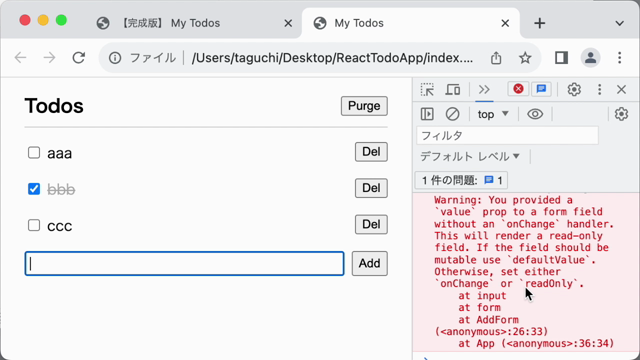Click the 'ccc' todo label
640x360 pixels.
click(60, 226)
